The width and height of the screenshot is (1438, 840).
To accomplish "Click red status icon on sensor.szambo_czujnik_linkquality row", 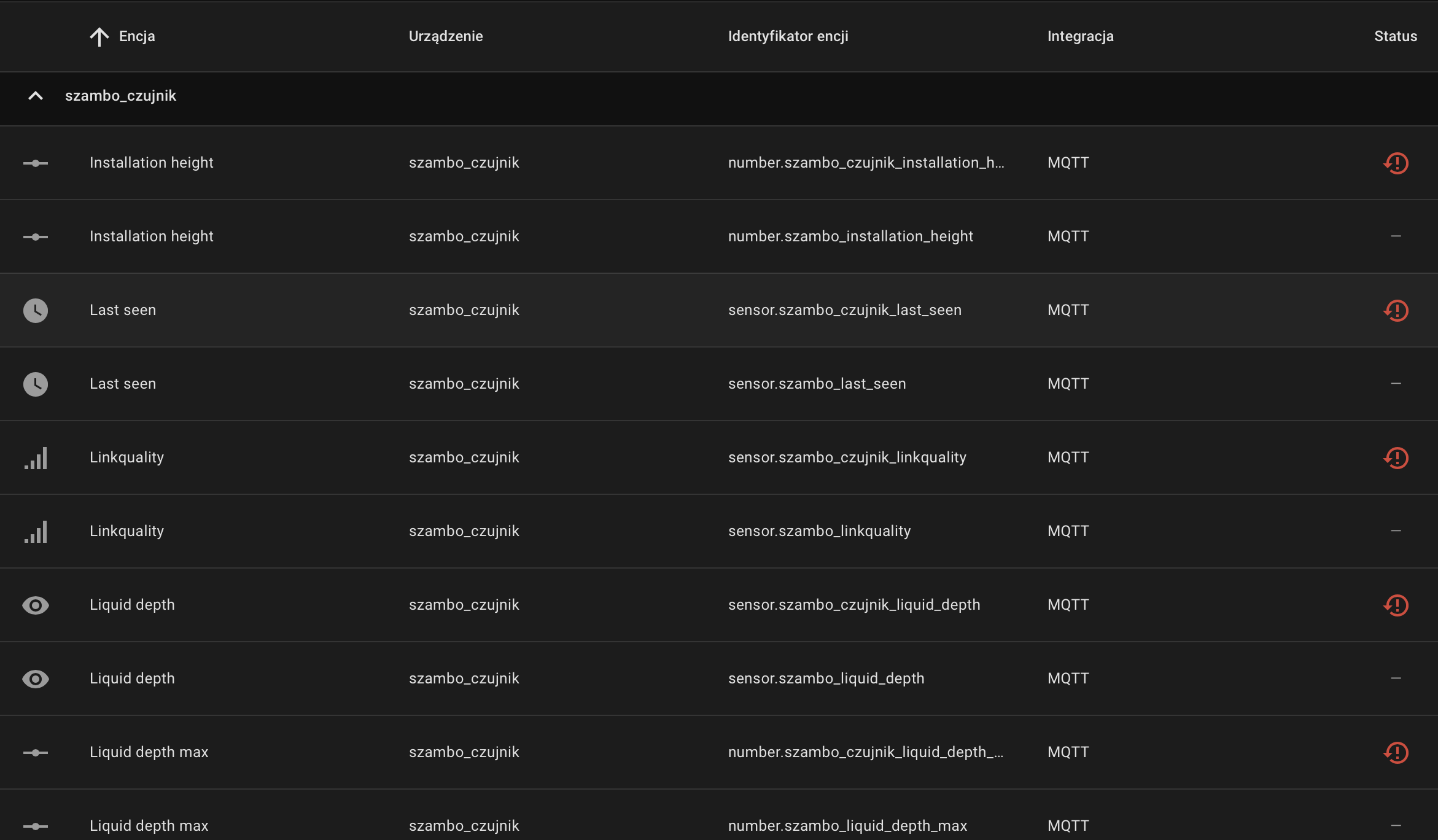I will 1396,458.
